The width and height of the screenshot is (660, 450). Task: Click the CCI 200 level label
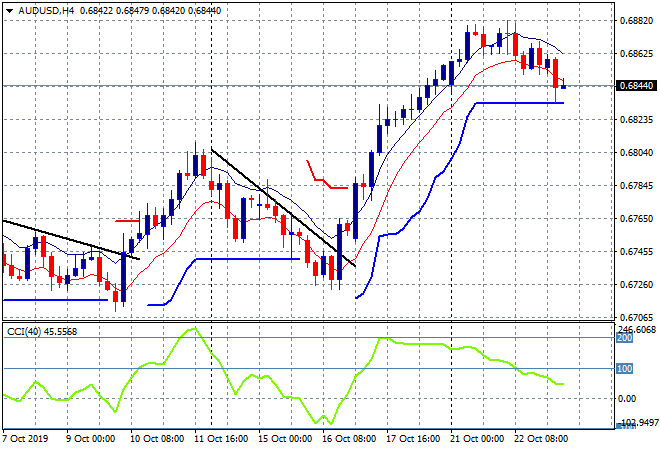(x=625, y=338)
